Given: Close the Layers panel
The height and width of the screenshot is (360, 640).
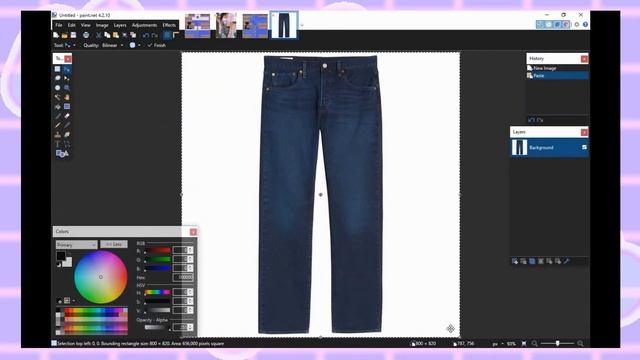Looking at the screenshot, I should pyautogui.click(x=584, y=132).
